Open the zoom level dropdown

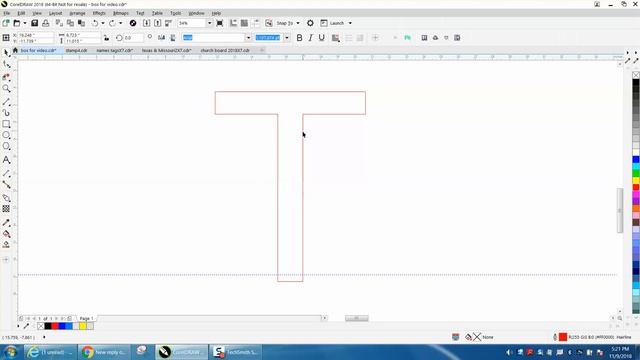(209, 23)
